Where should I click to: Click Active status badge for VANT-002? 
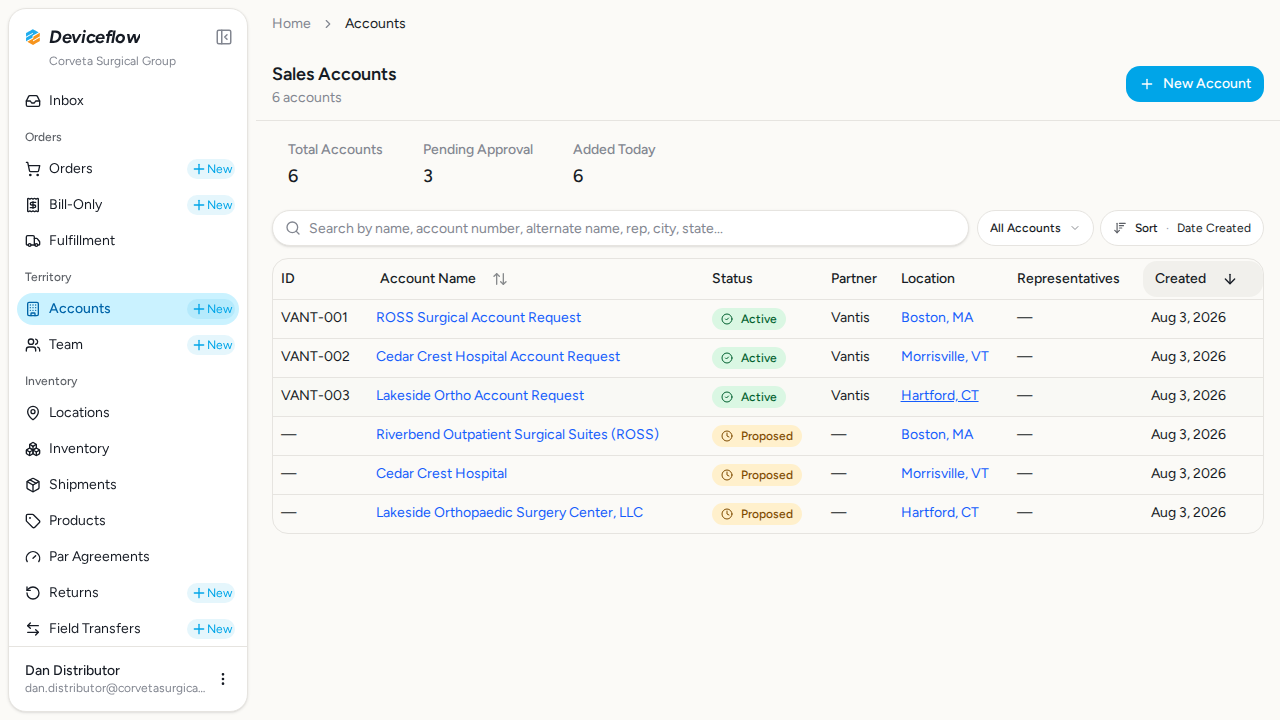point(749,358)
